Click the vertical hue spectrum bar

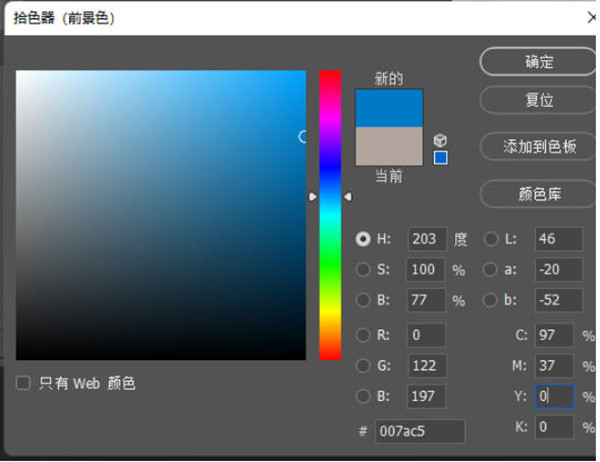[330, 260]
